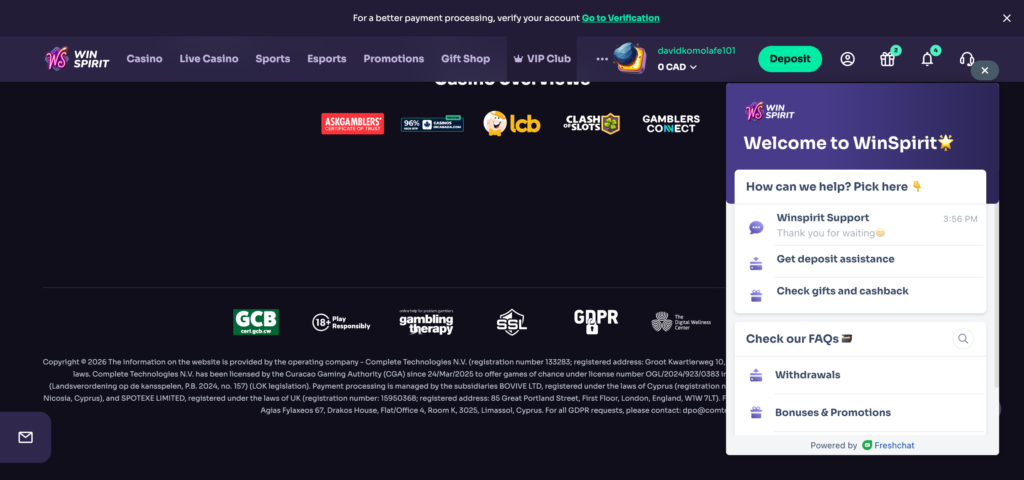Click the SSL shield logo
This screenshot has width=1024, height=480.
pos(511,322)
